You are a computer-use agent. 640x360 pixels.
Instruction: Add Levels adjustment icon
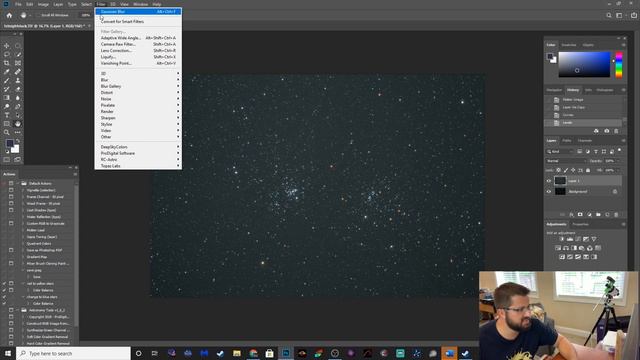tap(570, 239)
